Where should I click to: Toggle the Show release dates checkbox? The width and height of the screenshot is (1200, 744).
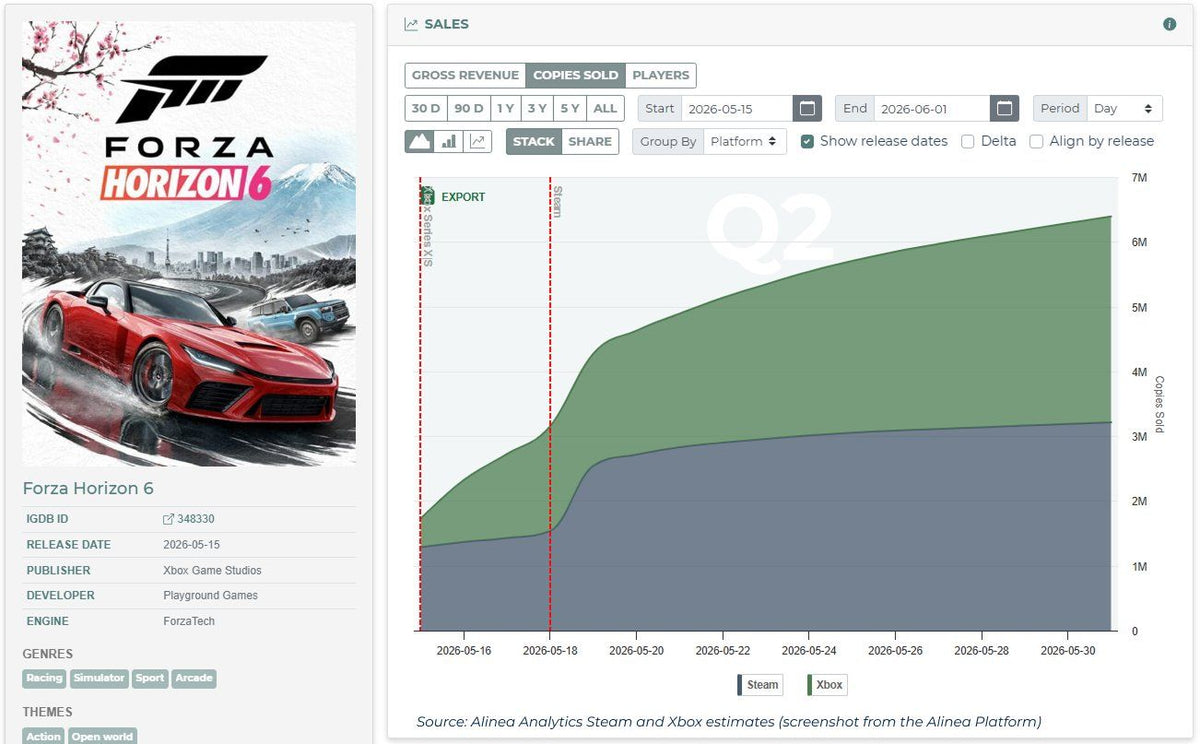coord(808,141)
